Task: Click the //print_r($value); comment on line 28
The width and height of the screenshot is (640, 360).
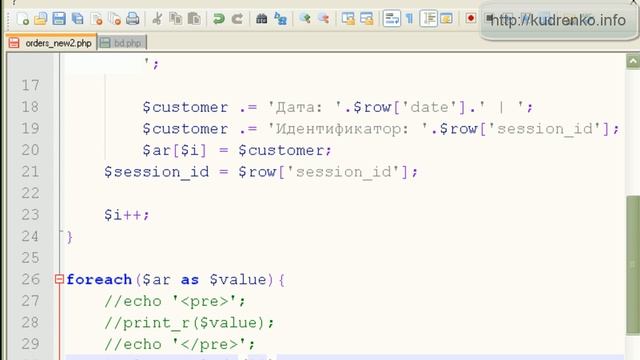Action: [x=189, y=323]
